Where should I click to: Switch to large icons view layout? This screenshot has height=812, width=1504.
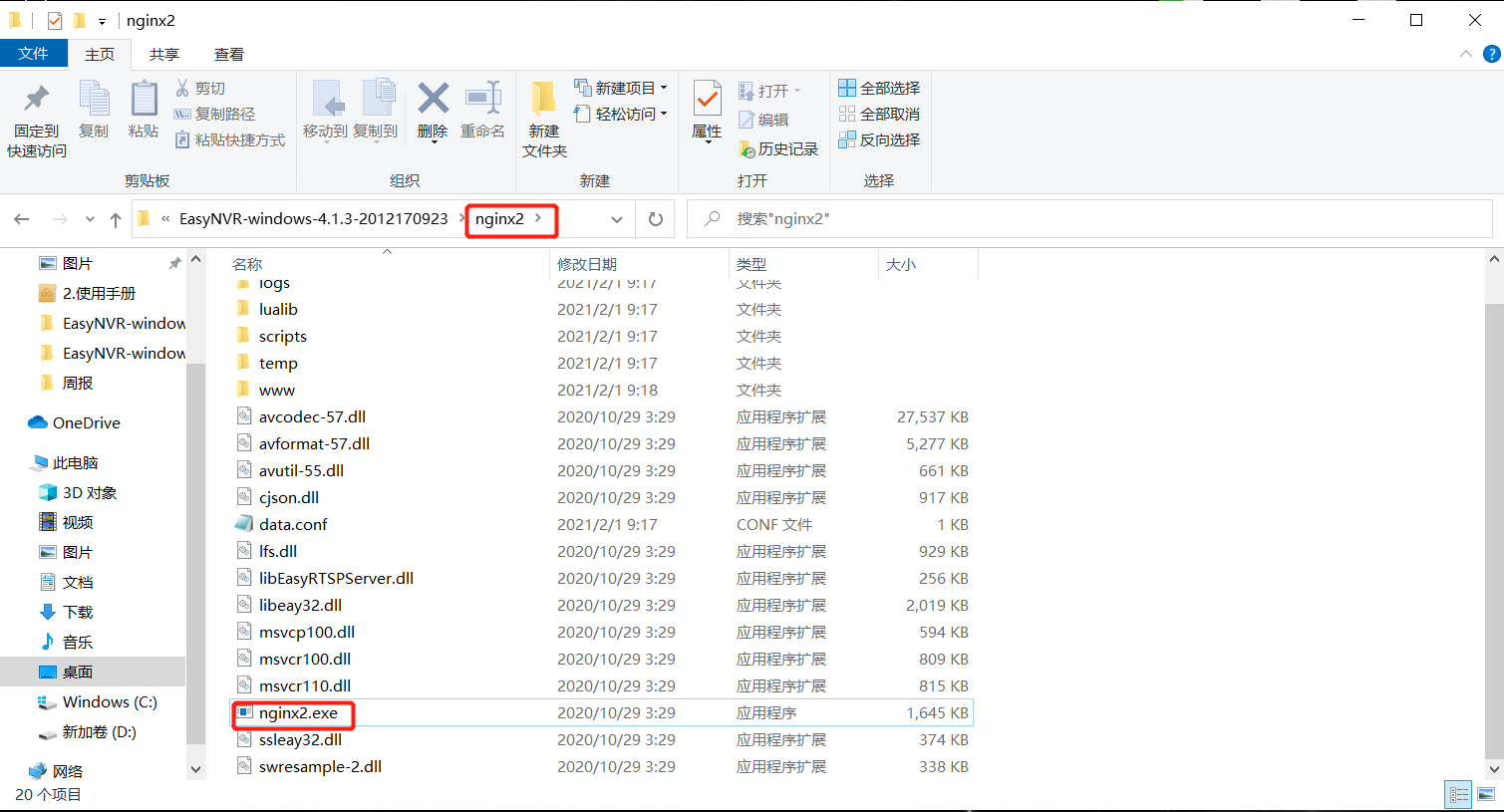[1485, 794]
